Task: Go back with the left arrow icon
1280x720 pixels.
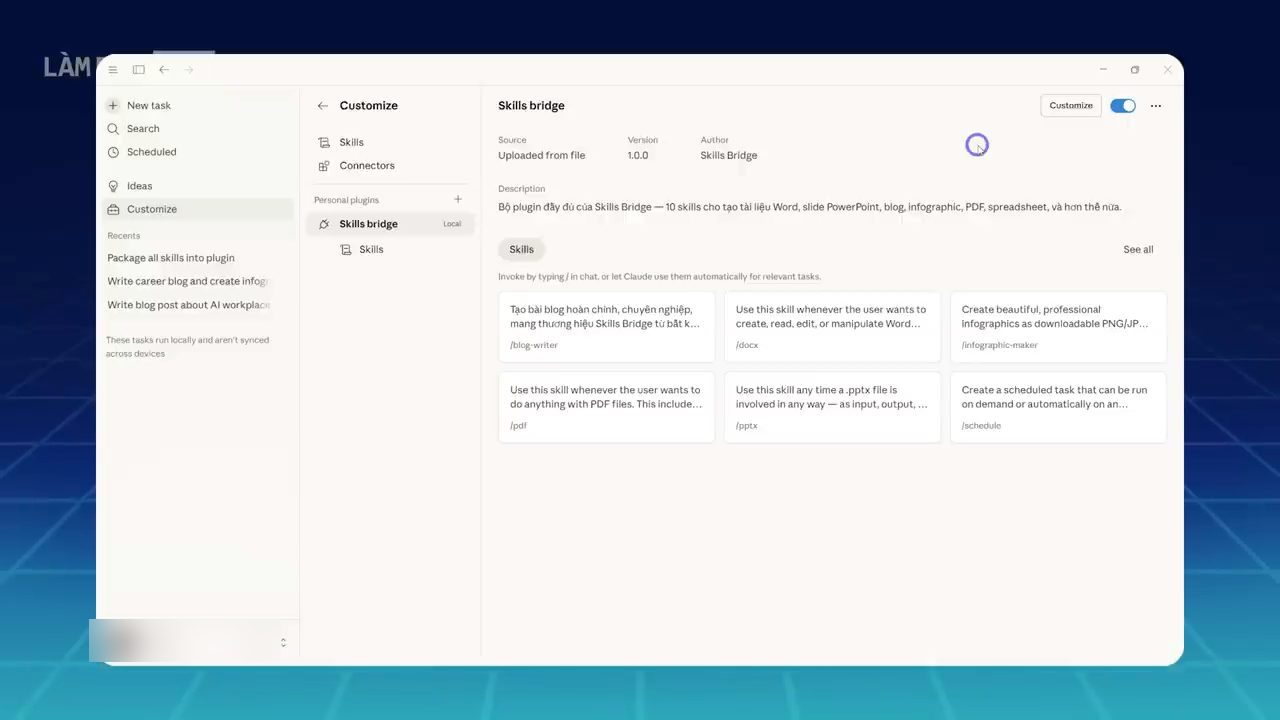Action: (164, 70)
